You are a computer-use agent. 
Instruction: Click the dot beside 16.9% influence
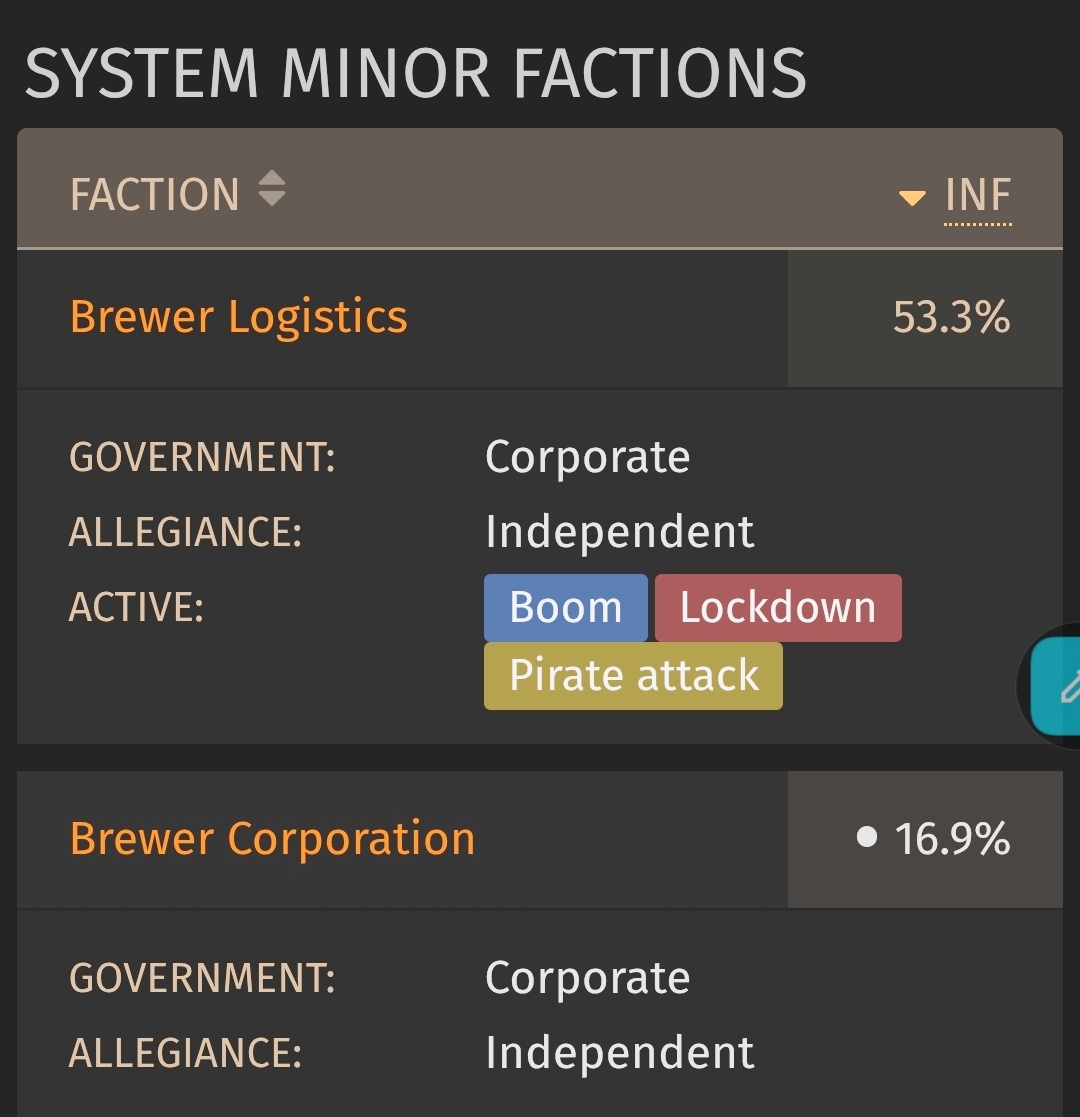click(x=866, y=836)
